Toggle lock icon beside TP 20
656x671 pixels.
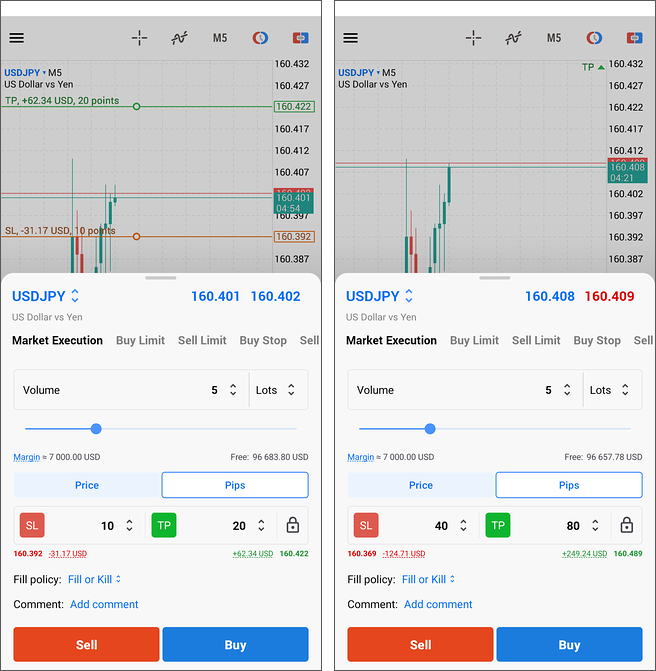tap(293, 525)
